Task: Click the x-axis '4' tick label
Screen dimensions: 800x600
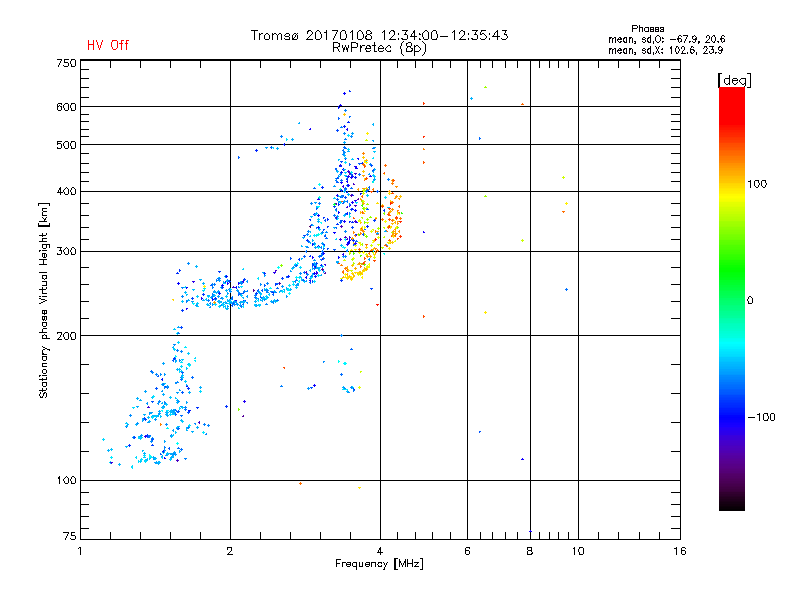Action: tap(380, 551)
